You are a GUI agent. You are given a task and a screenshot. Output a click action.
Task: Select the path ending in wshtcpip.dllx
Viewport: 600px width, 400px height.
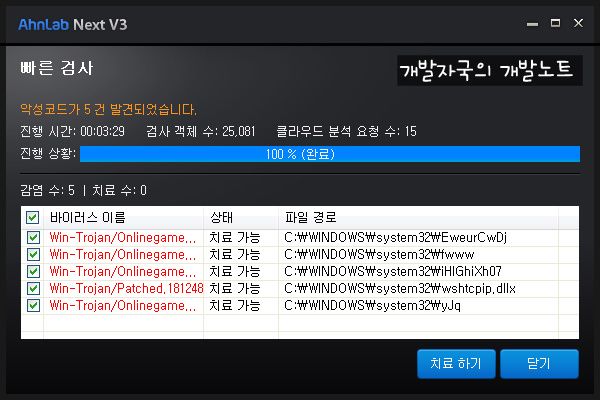point(400,289)
